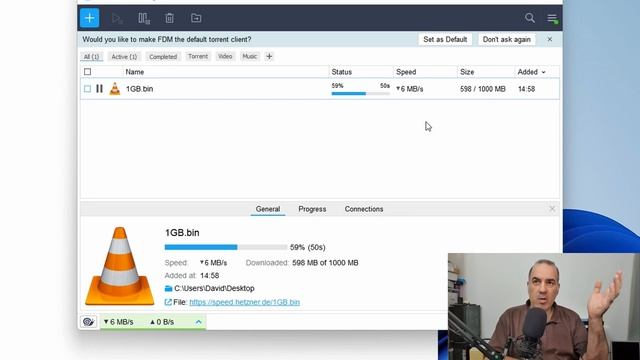Tick the select-all checkbox in header

pos(87,72)
